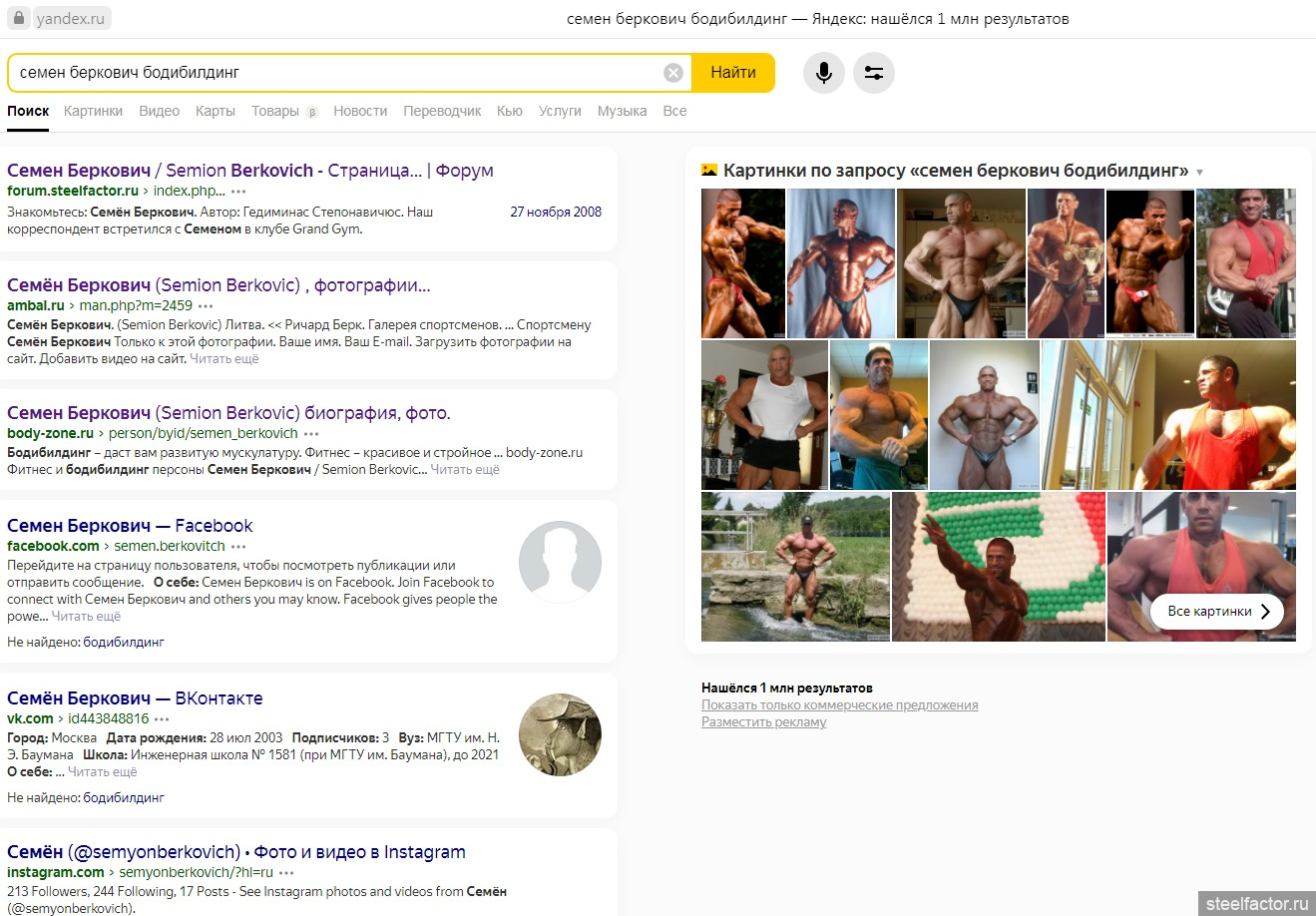Viewport: 1316px width, 916px height.
Task: Open the Переводчик tab
Action: (442, 111)
